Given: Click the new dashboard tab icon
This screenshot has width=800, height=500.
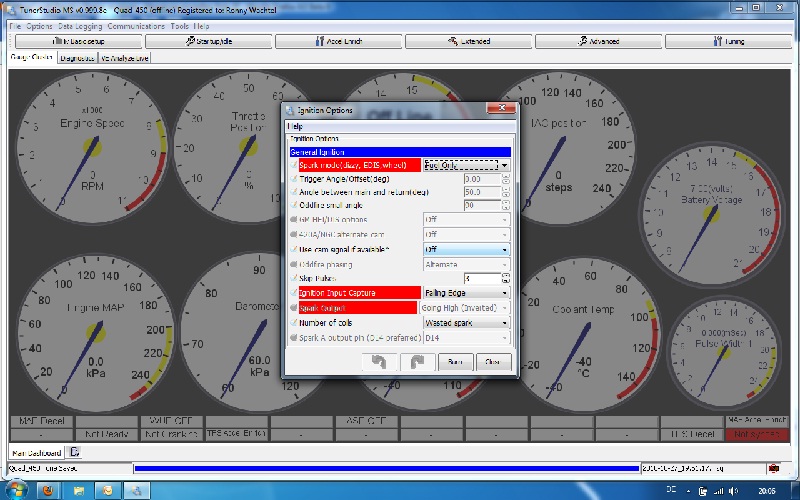Looking at the screenshot, I should click(74, 452).
